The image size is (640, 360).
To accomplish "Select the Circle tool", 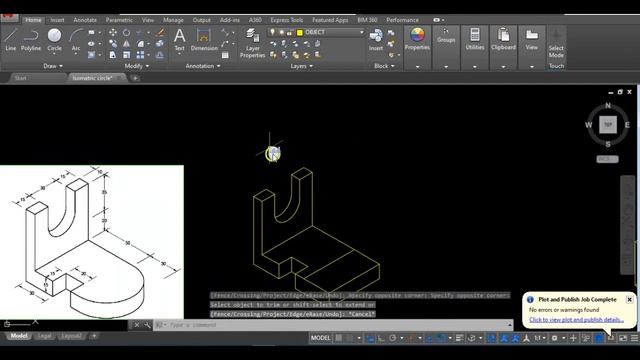I will (54, 40).
